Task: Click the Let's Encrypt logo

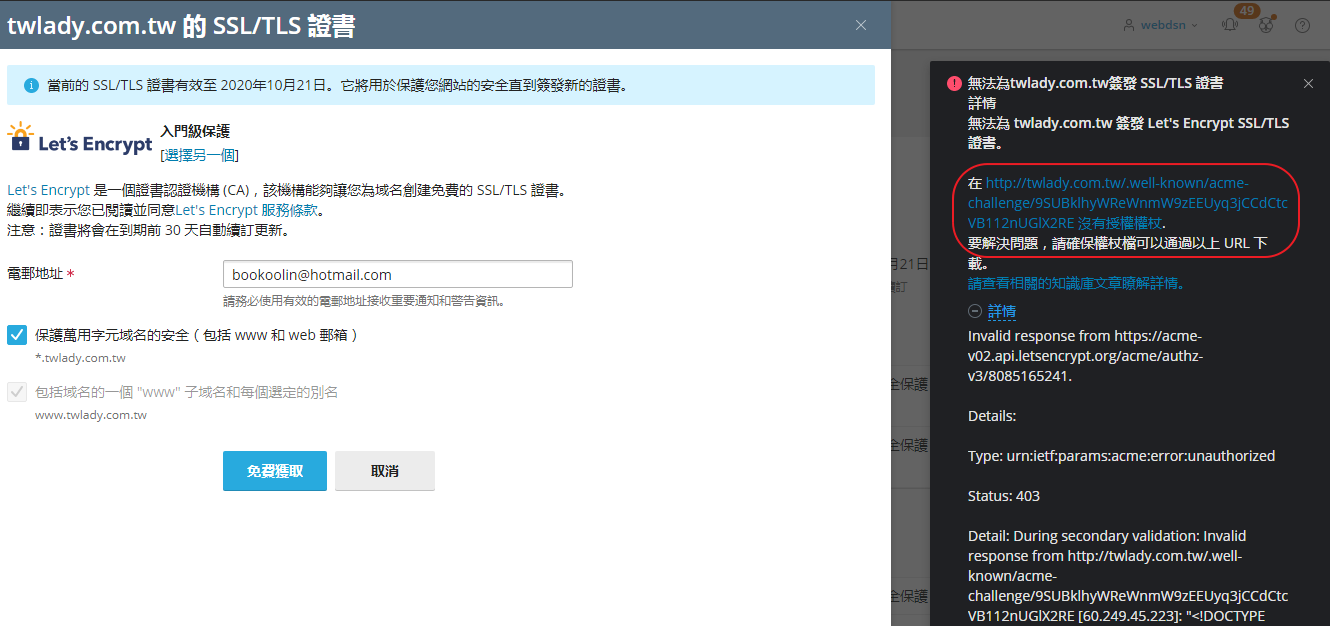Action: [x=80, y=140]
